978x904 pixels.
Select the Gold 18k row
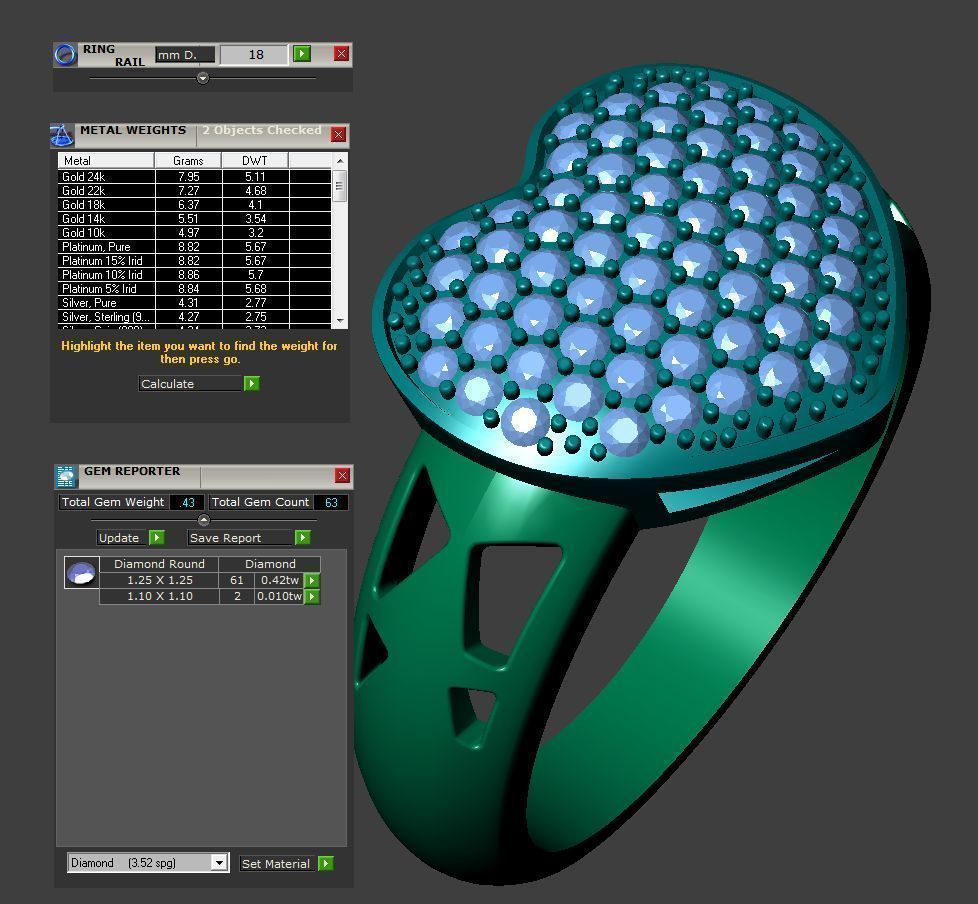[x=195, y=205]
